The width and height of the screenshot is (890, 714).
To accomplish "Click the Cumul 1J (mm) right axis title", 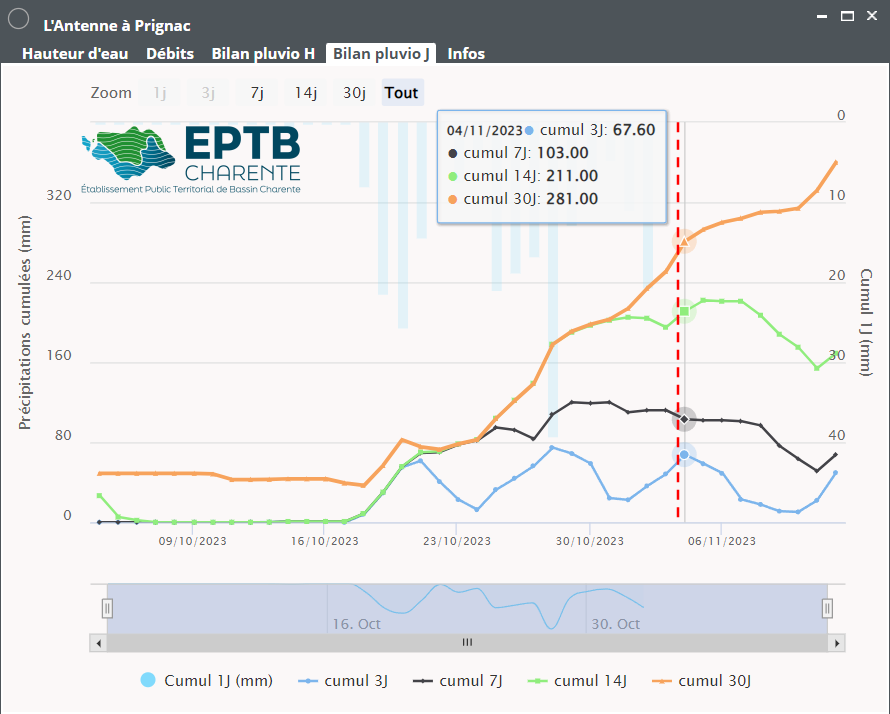I will (x=866, y=322).
